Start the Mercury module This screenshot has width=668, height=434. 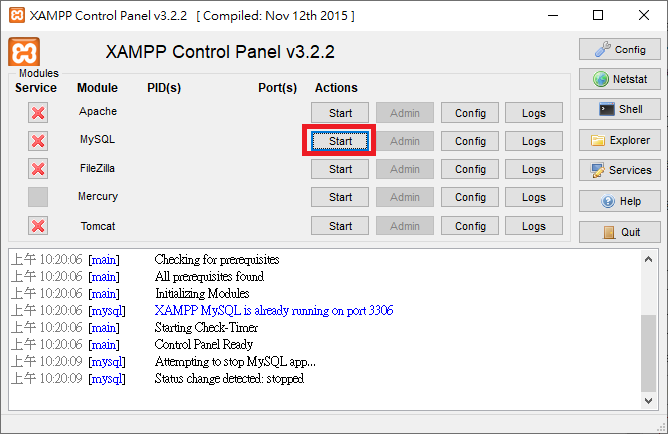coord(340,197)
